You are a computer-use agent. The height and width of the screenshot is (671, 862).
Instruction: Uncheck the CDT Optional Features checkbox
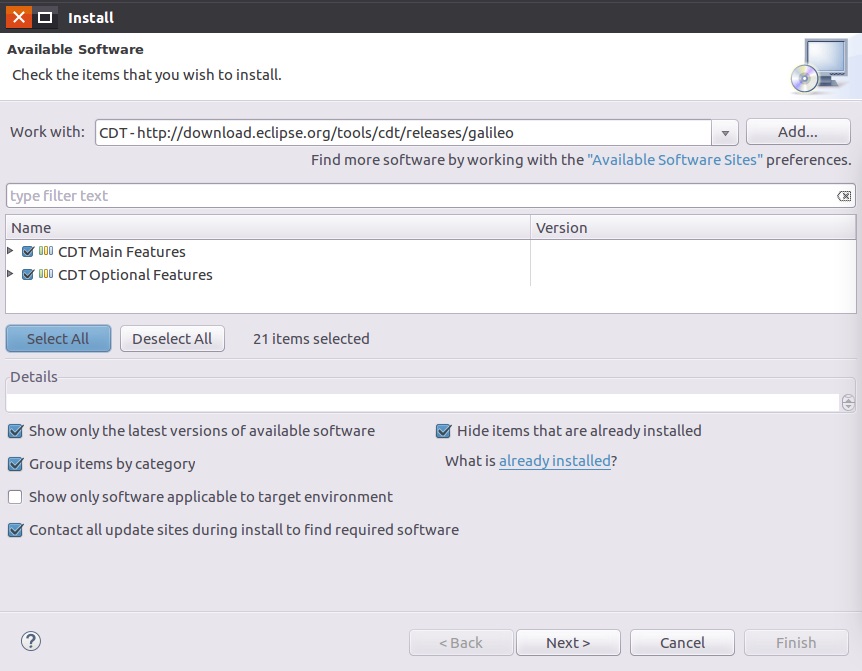pos(28,275)
